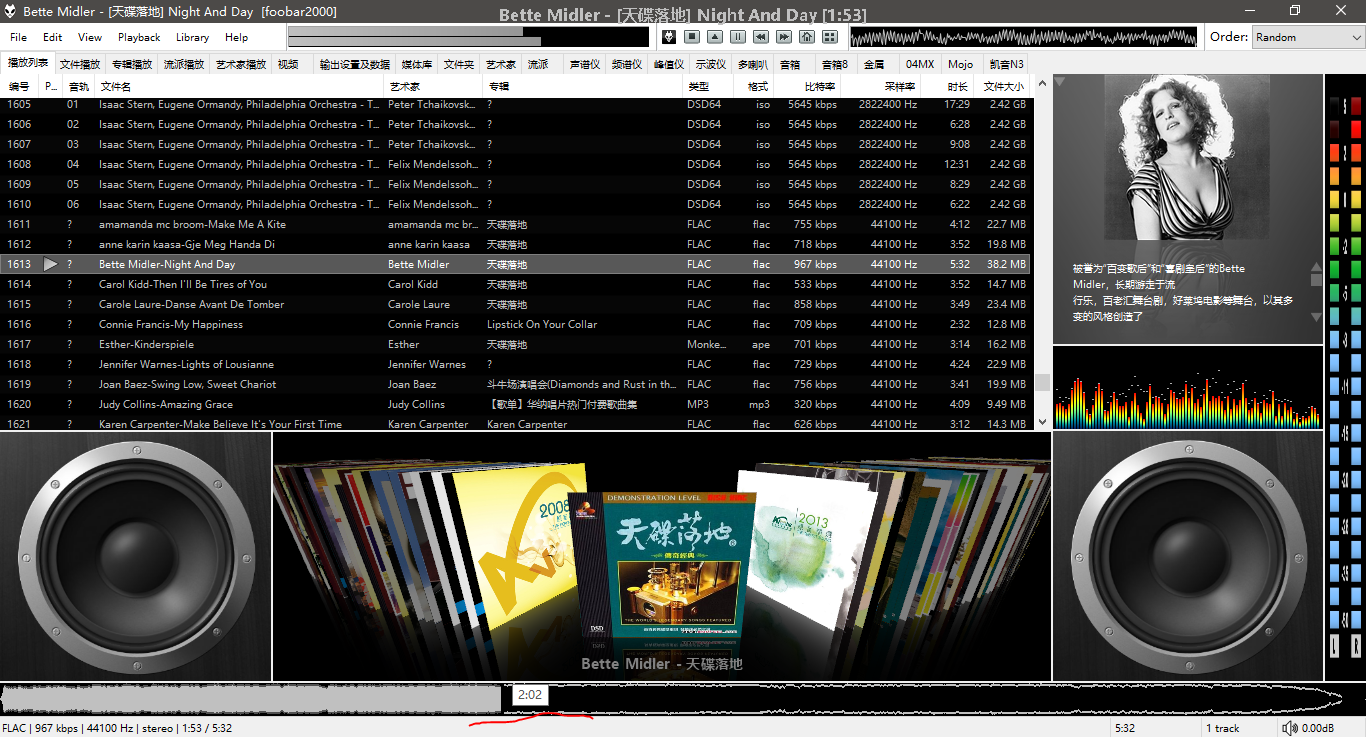
Task: Sort playlist by 比特率 column header
Action: tap(819, 87)
